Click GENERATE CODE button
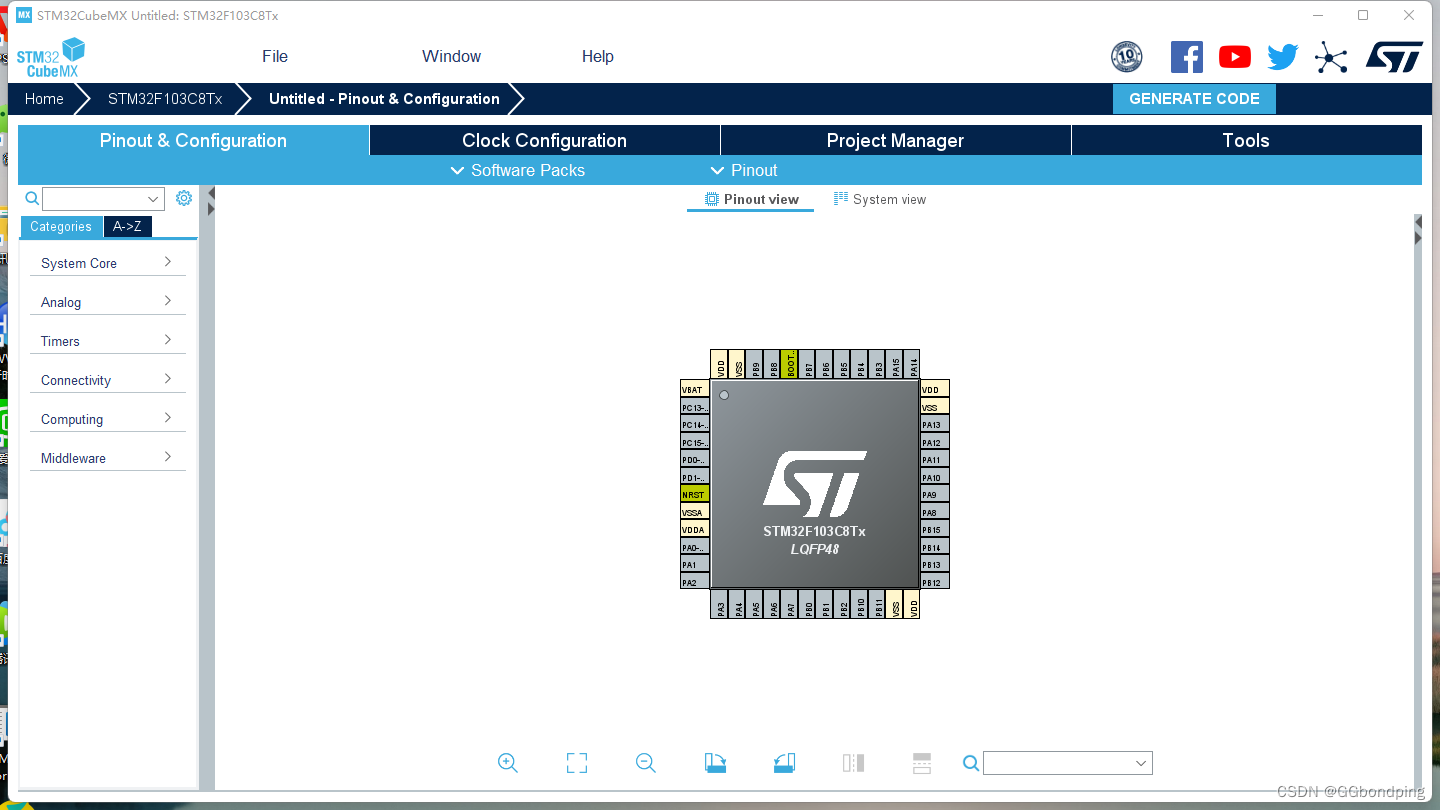Viewport: 1440px width, 810px height. (1194, 99)
